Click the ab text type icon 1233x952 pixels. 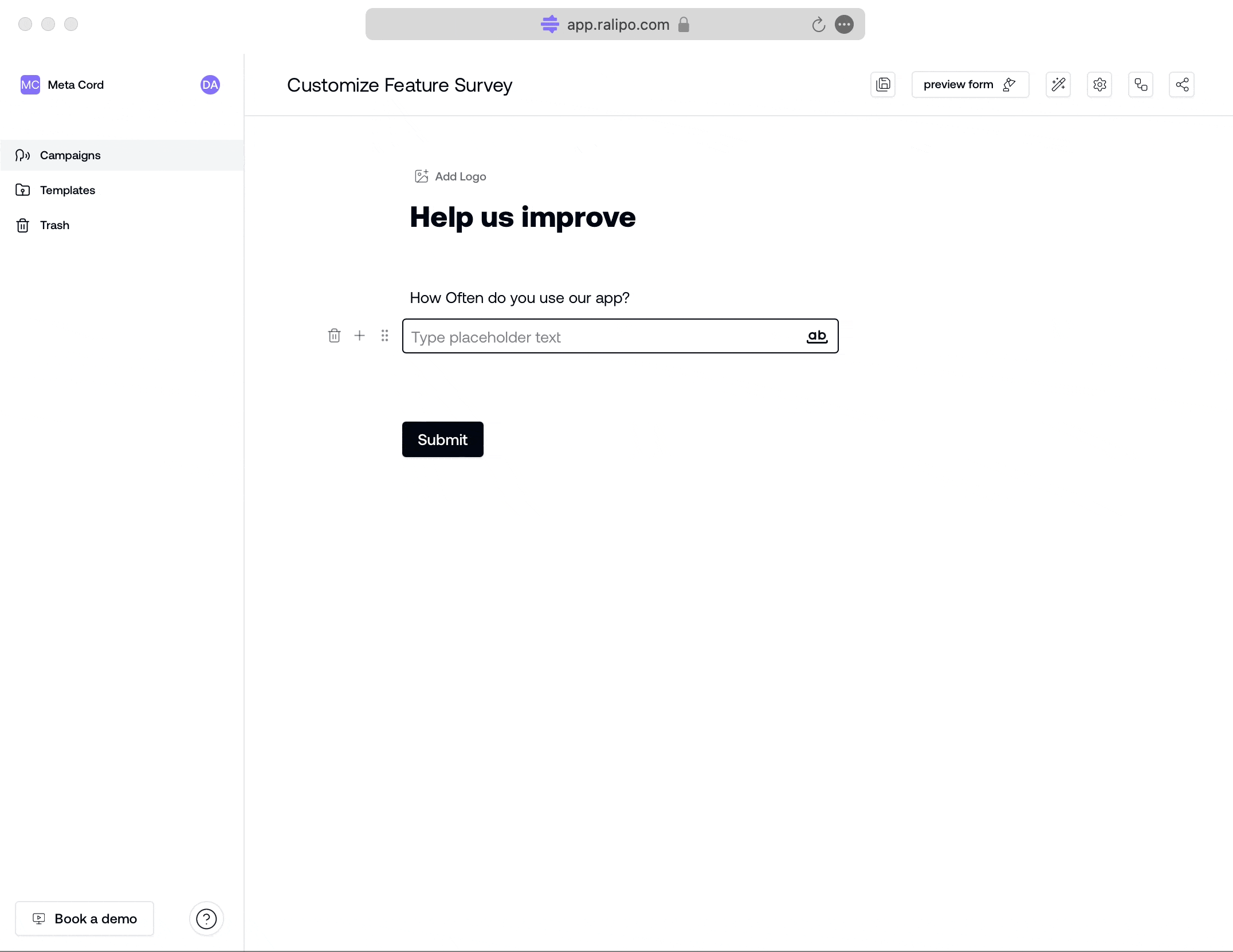pos(816,336)
